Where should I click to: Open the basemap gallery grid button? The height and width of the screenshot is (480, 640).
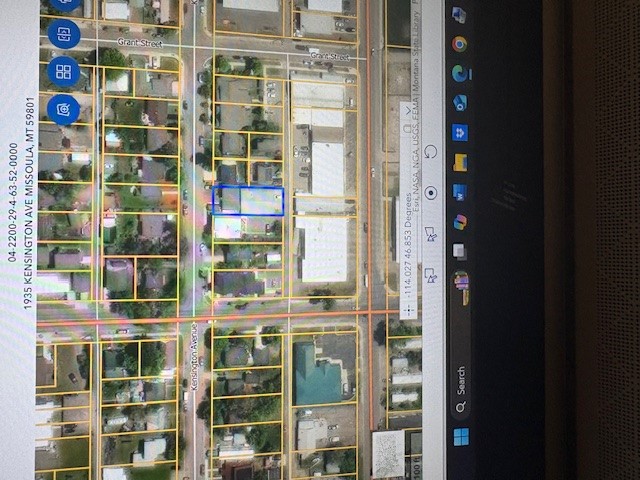tap(63, 71)
